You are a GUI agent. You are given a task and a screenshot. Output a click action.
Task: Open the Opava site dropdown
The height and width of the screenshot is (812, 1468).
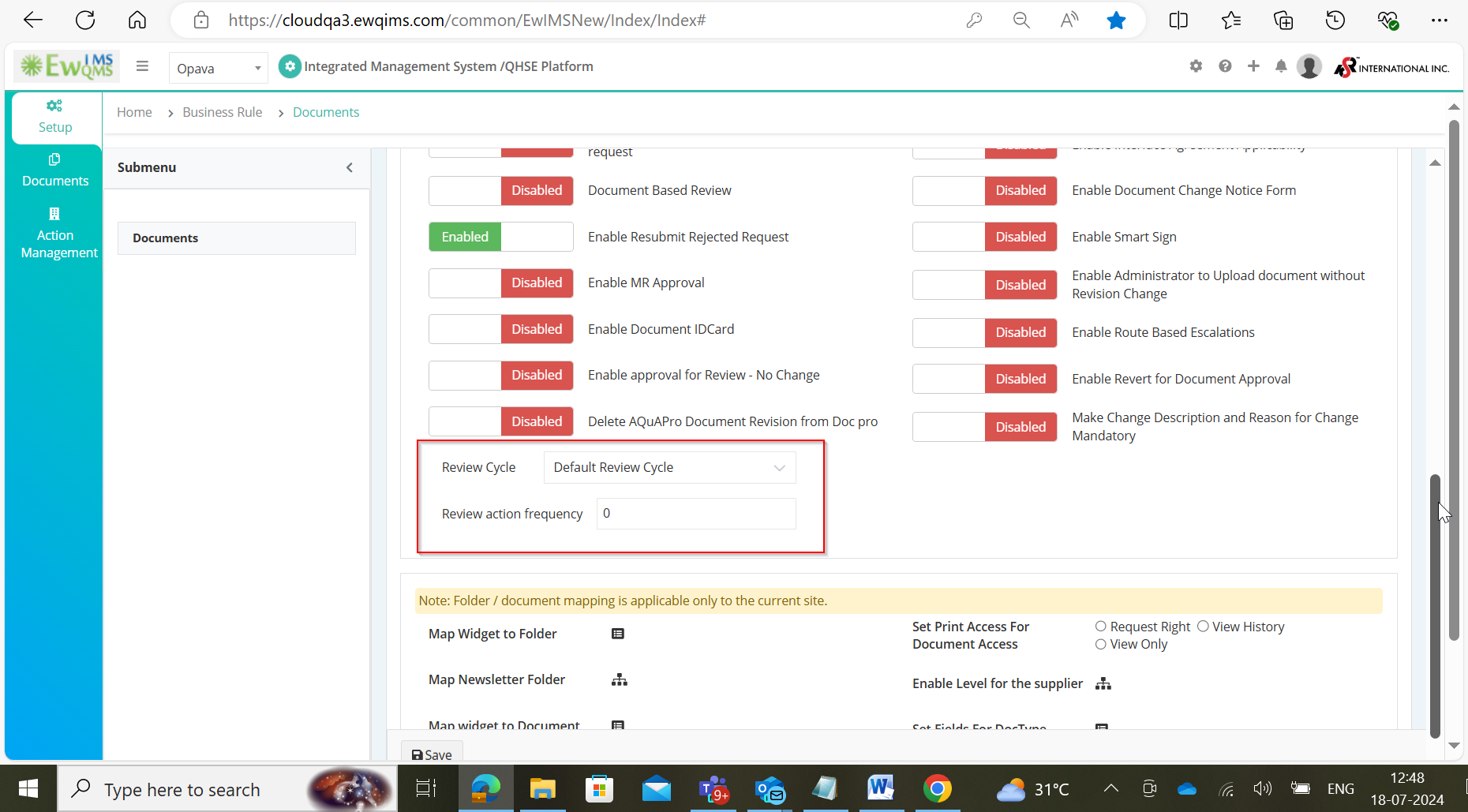219,68
